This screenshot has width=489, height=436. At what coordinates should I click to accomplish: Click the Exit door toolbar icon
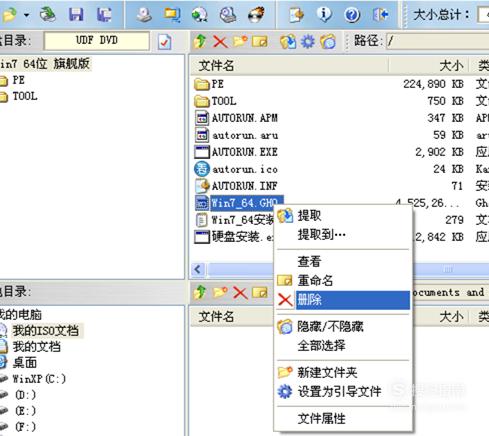[380, 14]
